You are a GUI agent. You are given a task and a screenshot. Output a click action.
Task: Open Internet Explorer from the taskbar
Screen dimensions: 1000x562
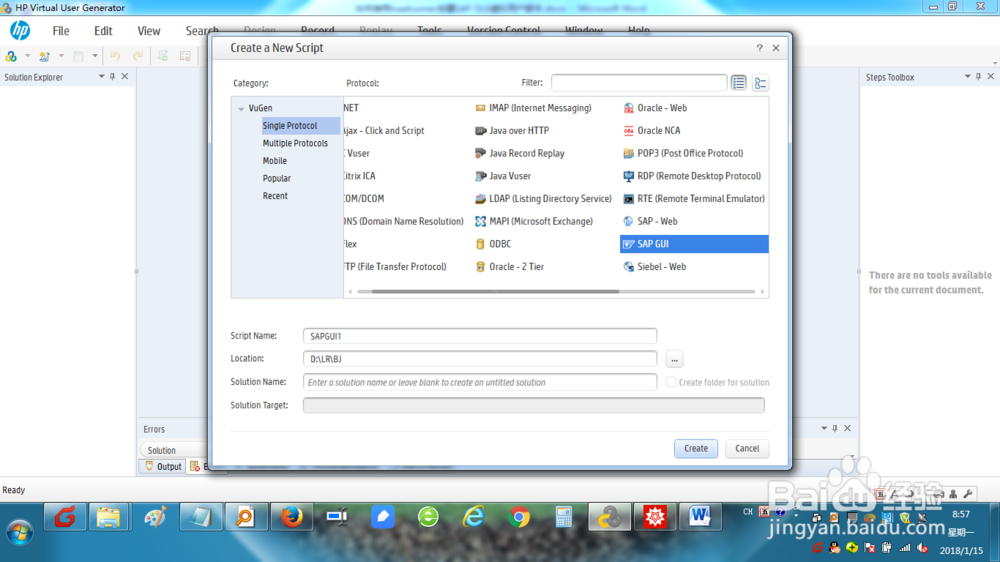click(x=474, y=517)
